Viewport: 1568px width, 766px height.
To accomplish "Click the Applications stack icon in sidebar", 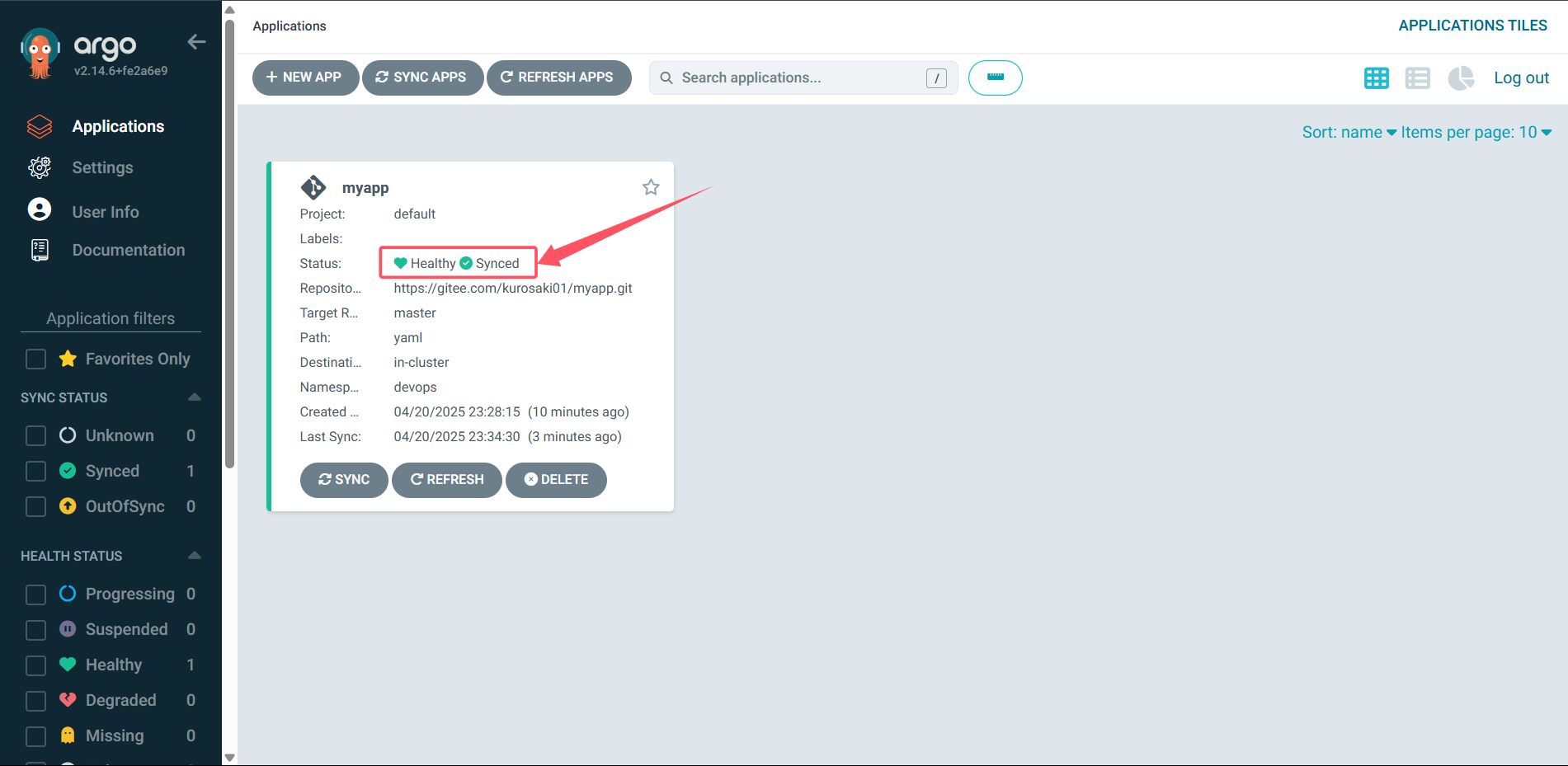I will pos(40,126).
